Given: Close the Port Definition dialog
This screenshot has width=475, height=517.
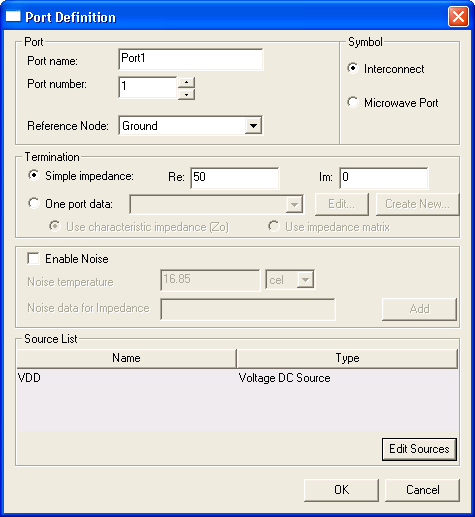Looking at the screenshot, I should point(458,16).
